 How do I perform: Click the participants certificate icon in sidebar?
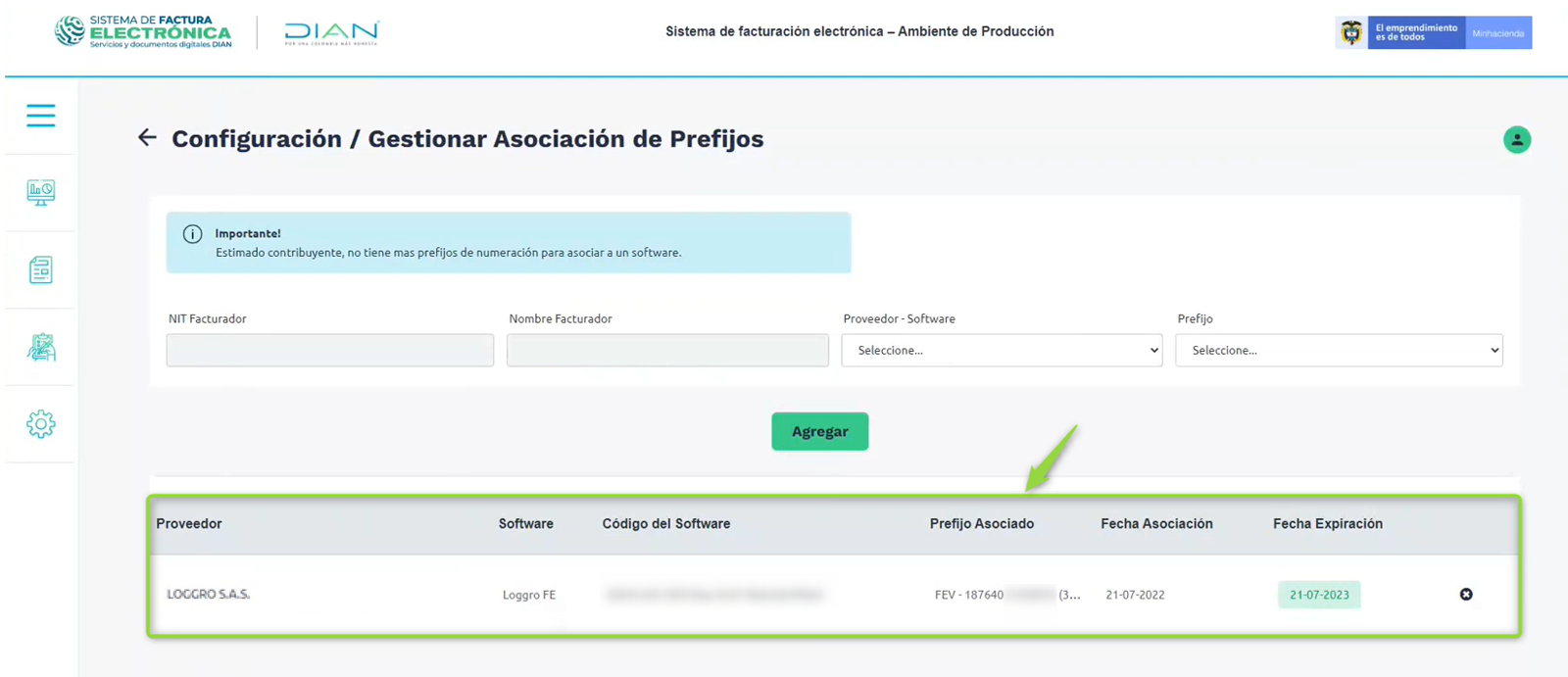pos(40,348)
